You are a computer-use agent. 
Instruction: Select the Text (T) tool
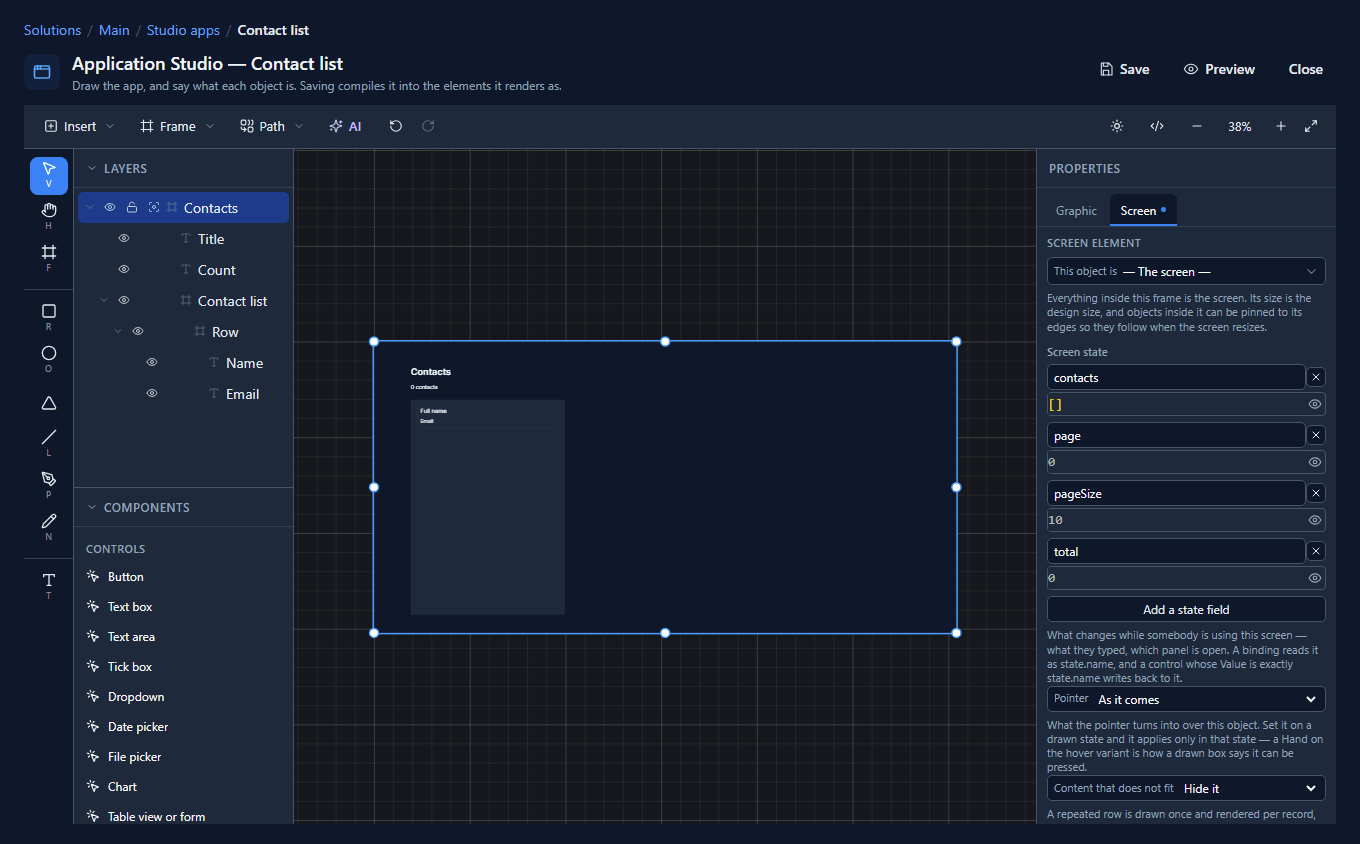(49, 585)
